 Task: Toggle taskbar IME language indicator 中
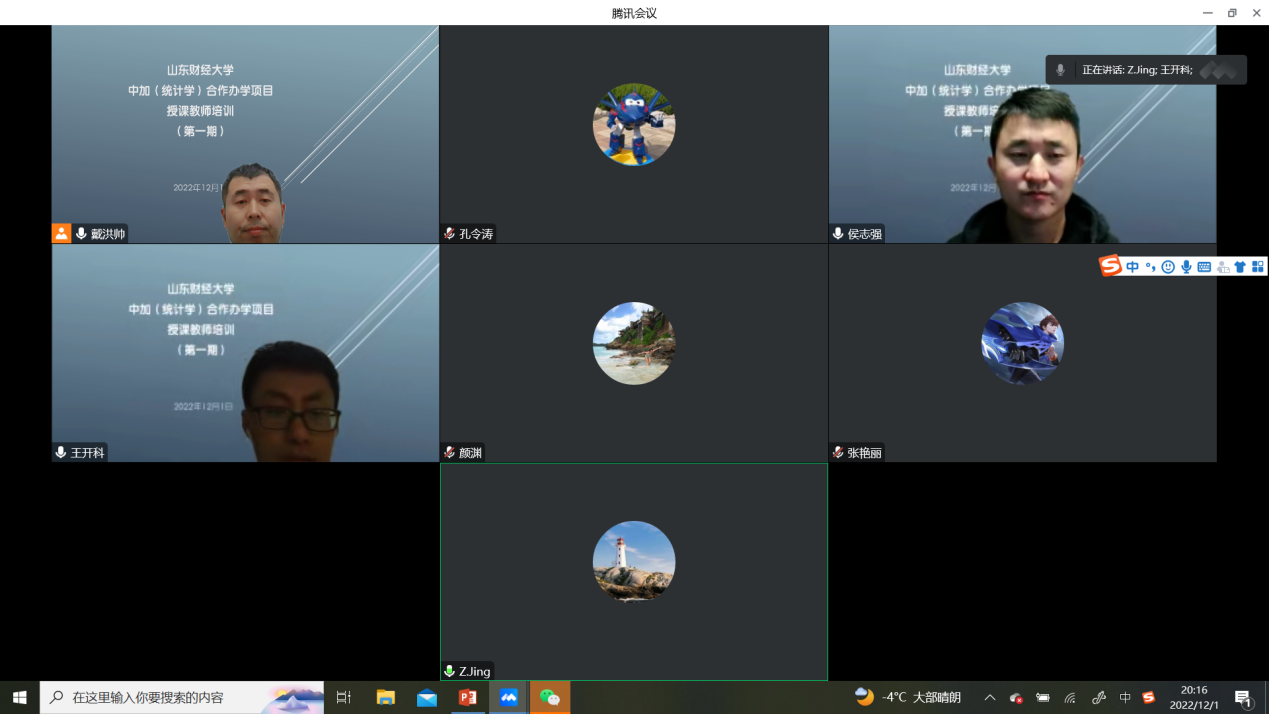[1125, 698]
